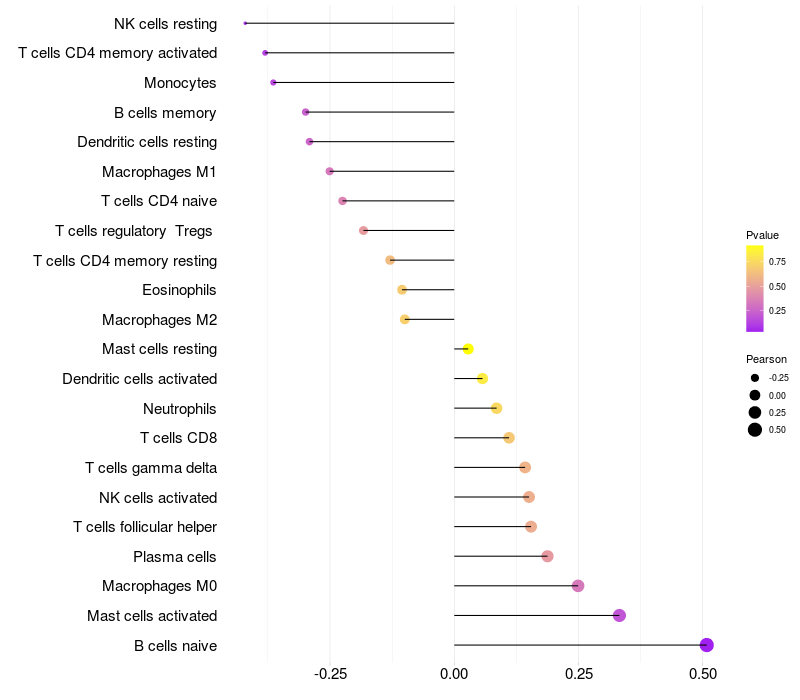This screenshot has width=800, height=700.
Task: Click the Pvalue legend title
Action: coord(762,235)
